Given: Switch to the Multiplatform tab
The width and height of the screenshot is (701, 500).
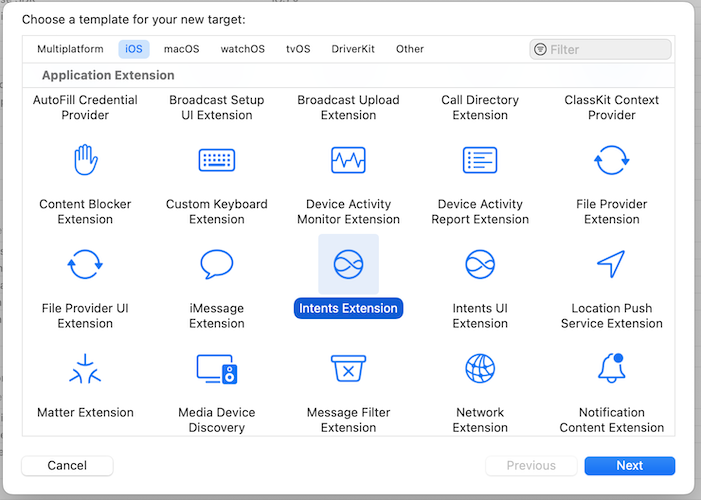Looking at the screenshot, I should pyautogui.click(x=70, y=49).
